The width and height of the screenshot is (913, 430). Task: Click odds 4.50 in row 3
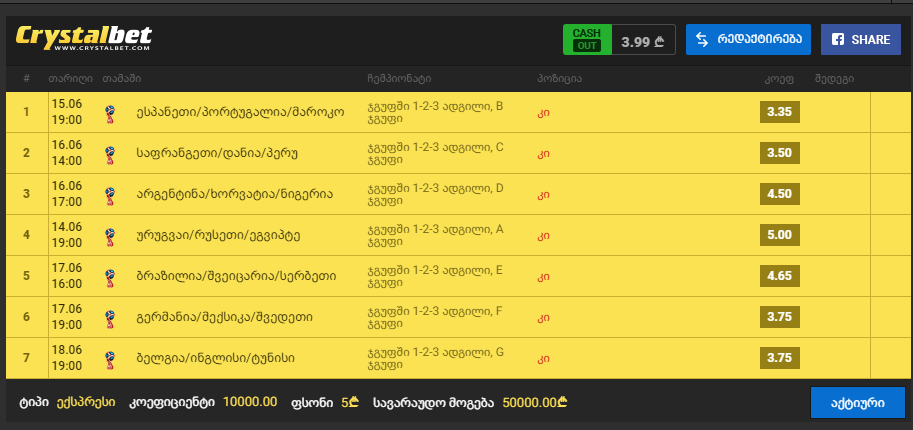click(780, 194)
